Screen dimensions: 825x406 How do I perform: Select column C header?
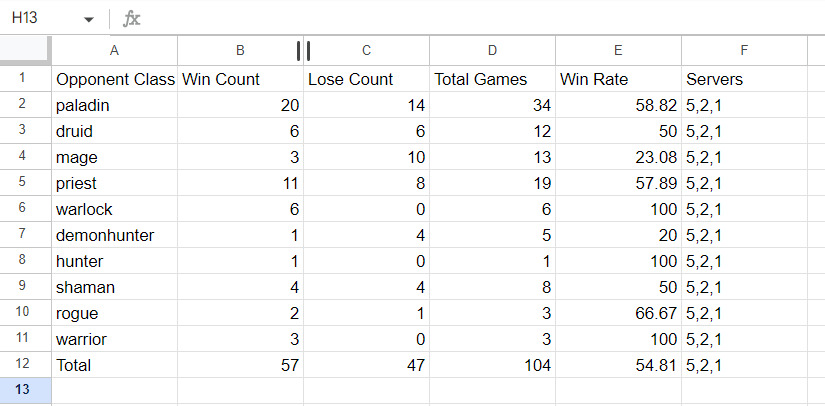(367, 50)
